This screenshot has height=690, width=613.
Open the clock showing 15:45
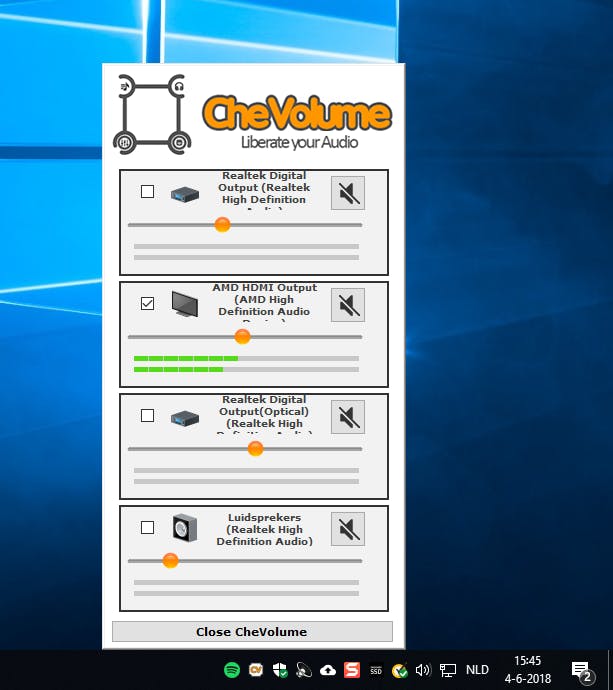[x=528, y=670]
